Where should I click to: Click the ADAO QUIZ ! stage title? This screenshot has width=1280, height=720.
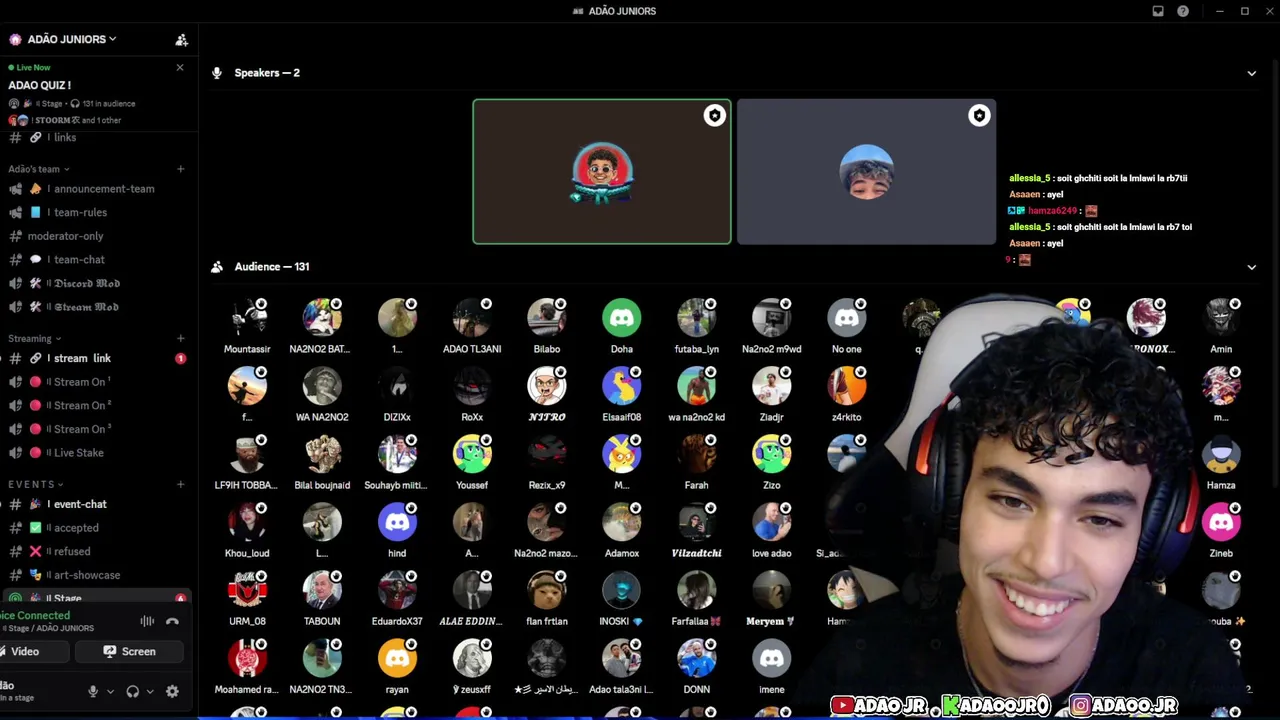[40, 85]
